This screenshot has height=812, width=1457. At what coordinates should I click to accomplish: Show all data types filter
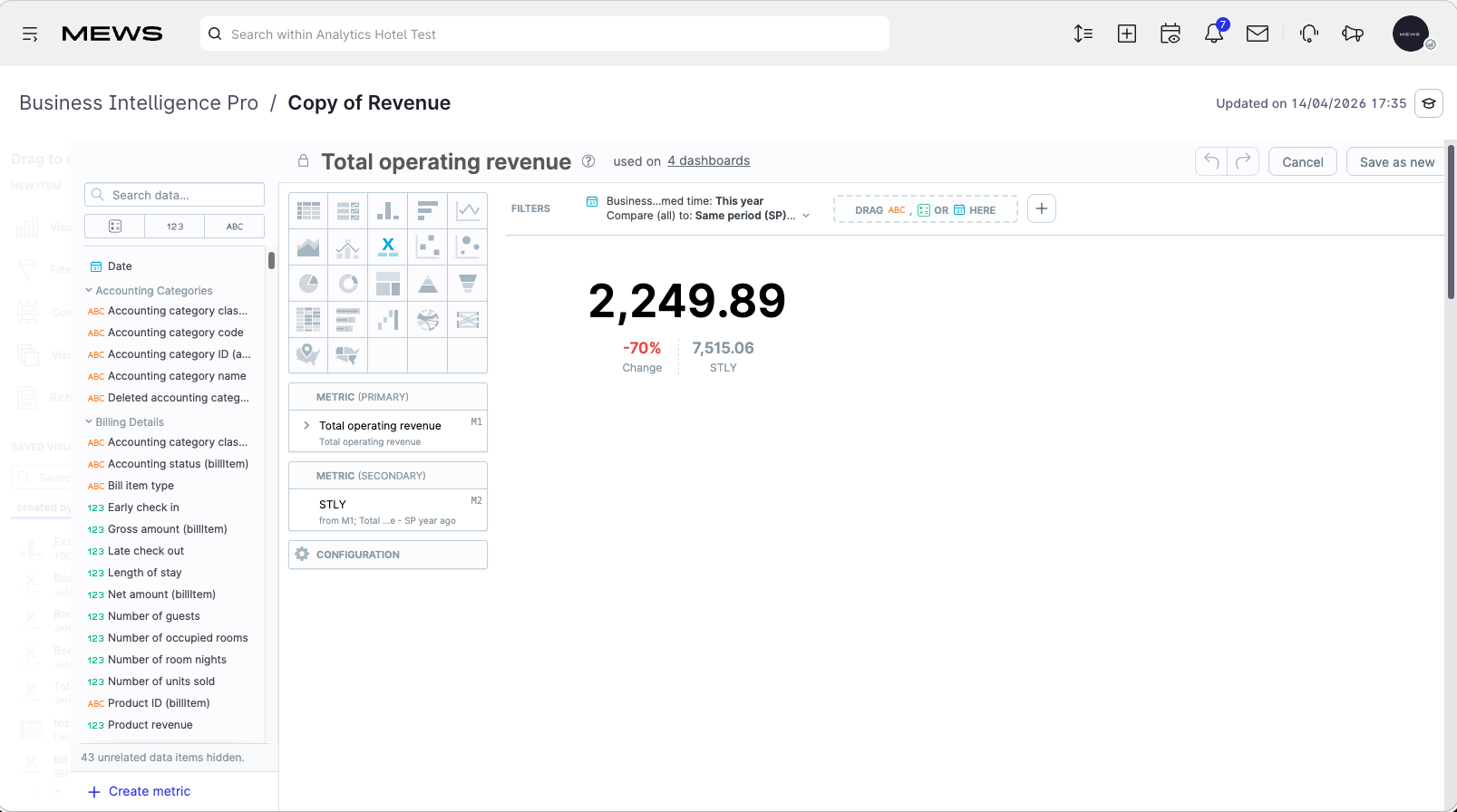115,227
